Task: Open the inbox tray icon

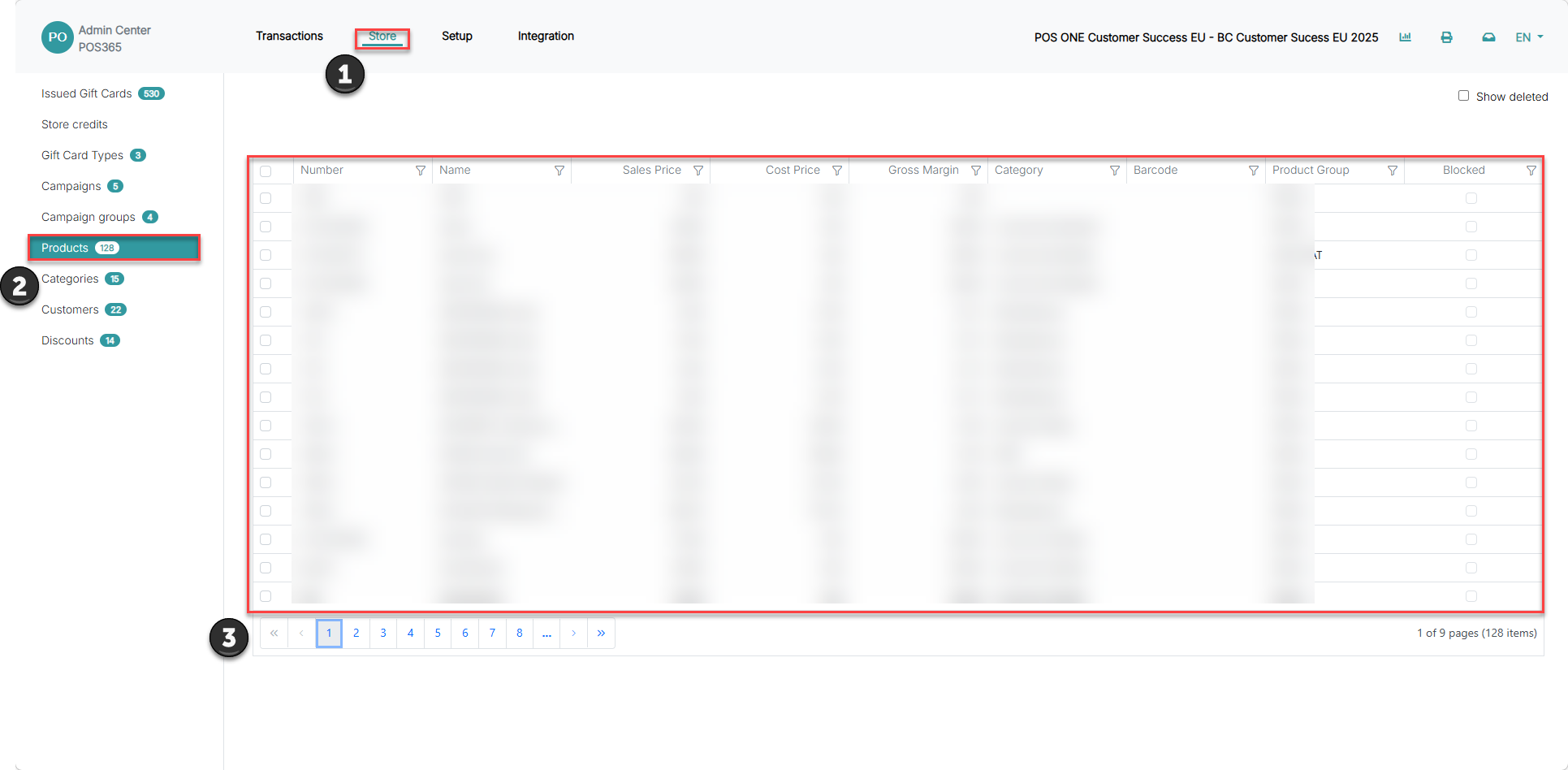Action: [1488, 37]
